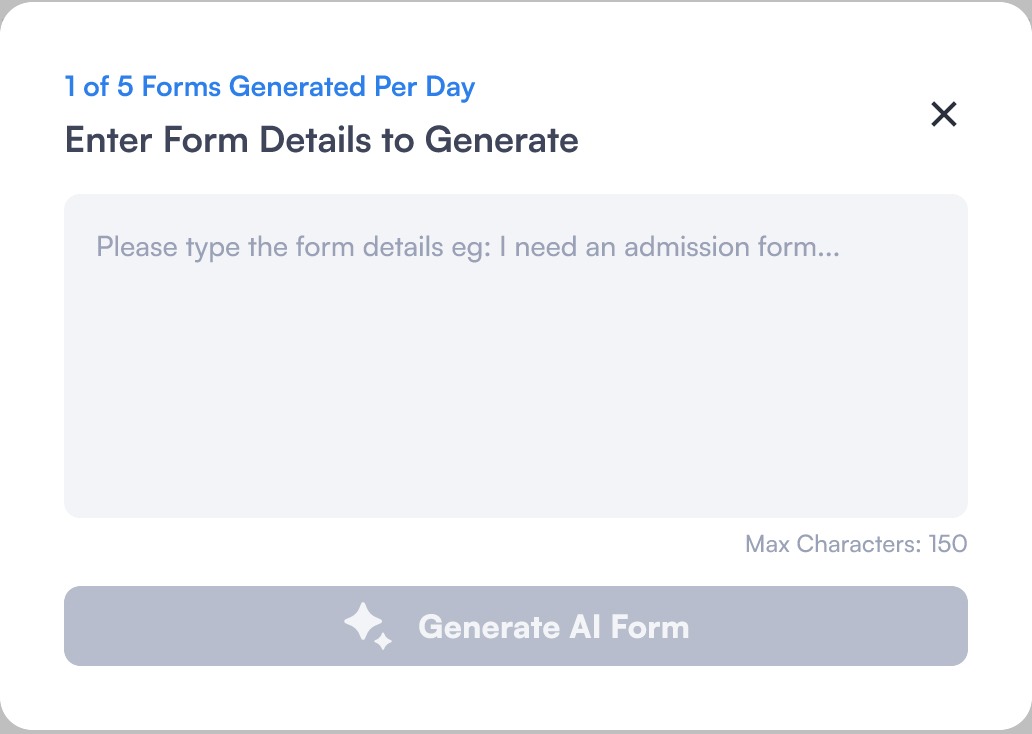The image size is (1032, 734).
Task: Click the placeholder text in textarea
Action: [467, 247]
